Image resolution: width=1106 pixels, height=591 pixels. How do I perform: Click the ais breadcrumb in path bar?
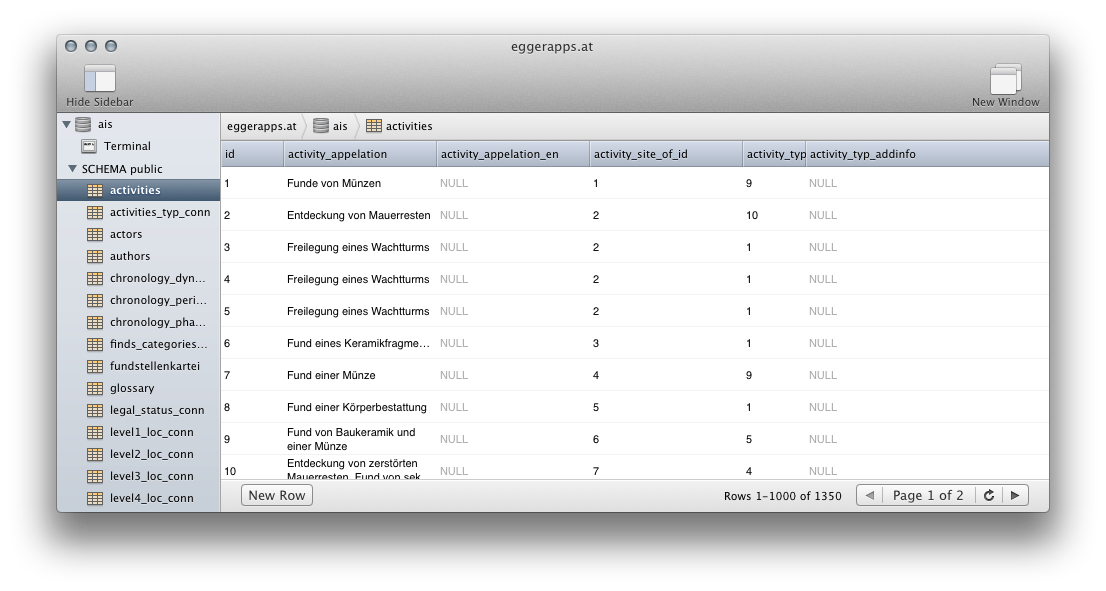(x=331, y=126)
